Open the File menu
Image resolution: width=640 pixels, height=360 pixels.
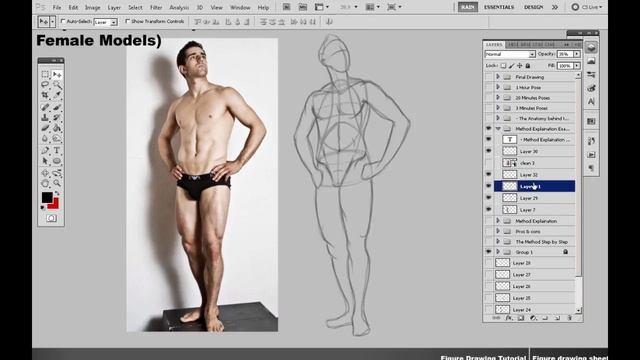click(x=57, y=7)
